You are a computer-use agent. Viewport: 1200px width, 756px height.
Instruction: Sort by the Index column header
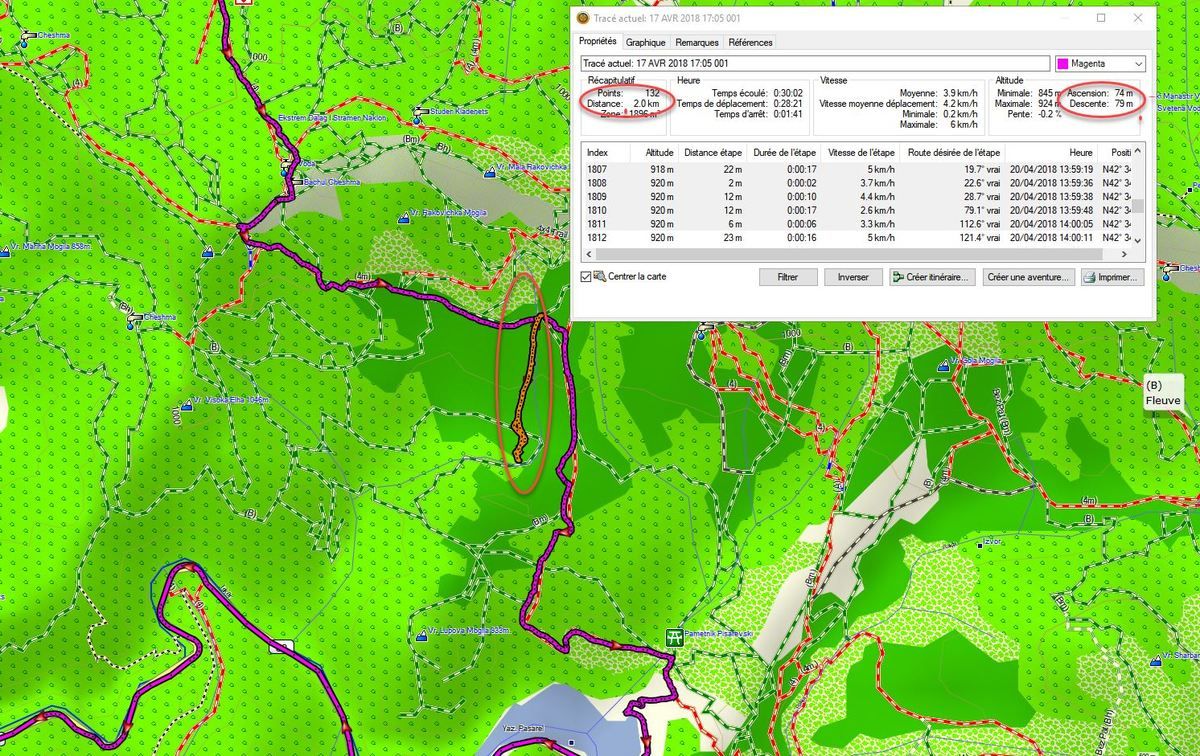[x=606, y=152]
